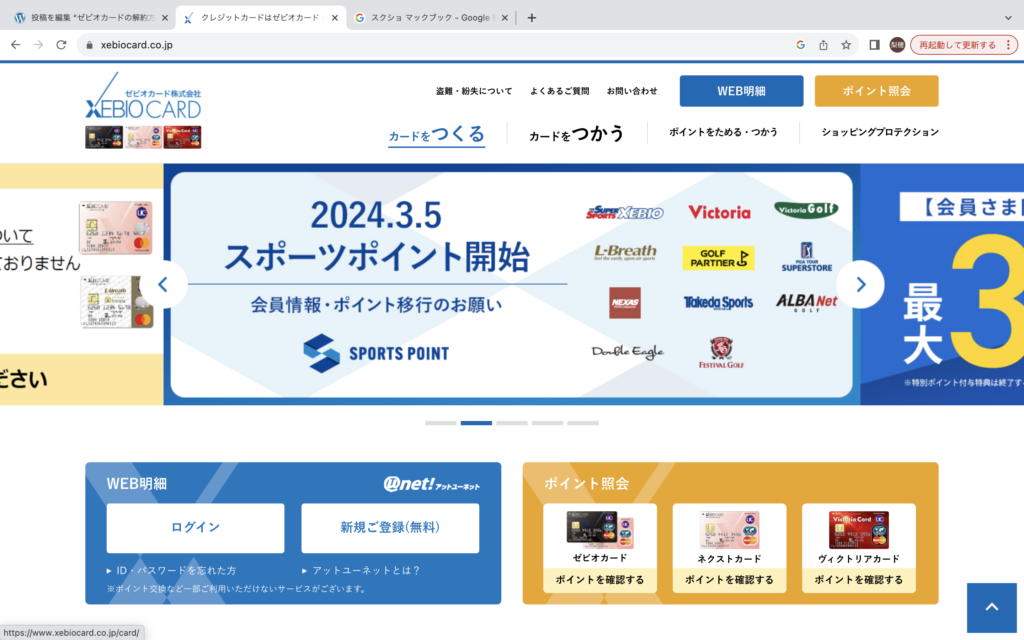This screenshot has height=640, width=1024.
Task: Open 盗難・紛失について link
Action: 474,91
